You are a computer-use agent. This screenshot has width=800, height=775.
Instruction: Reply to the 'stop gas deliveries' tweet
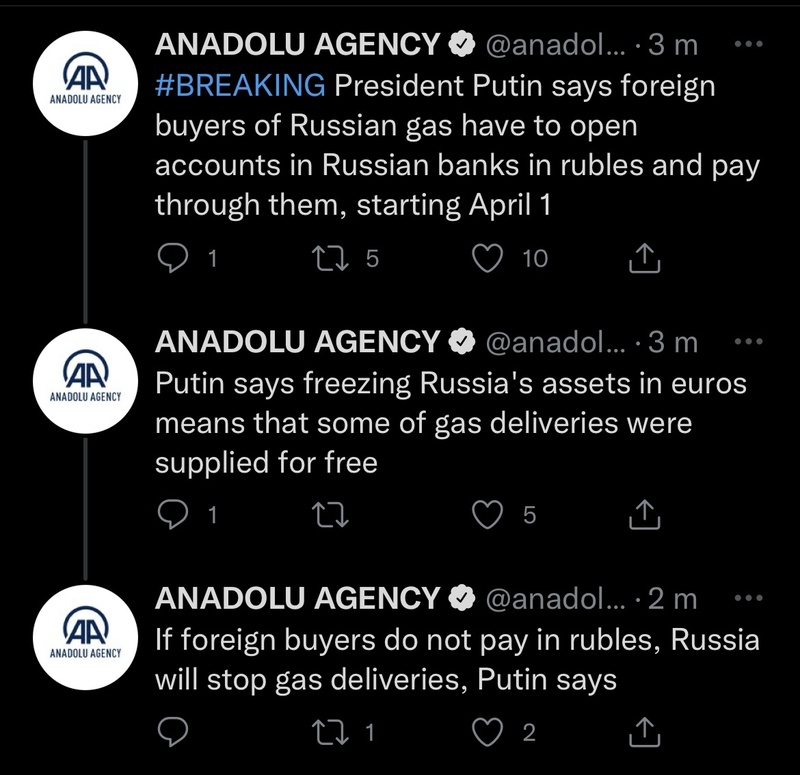(175, 732)
